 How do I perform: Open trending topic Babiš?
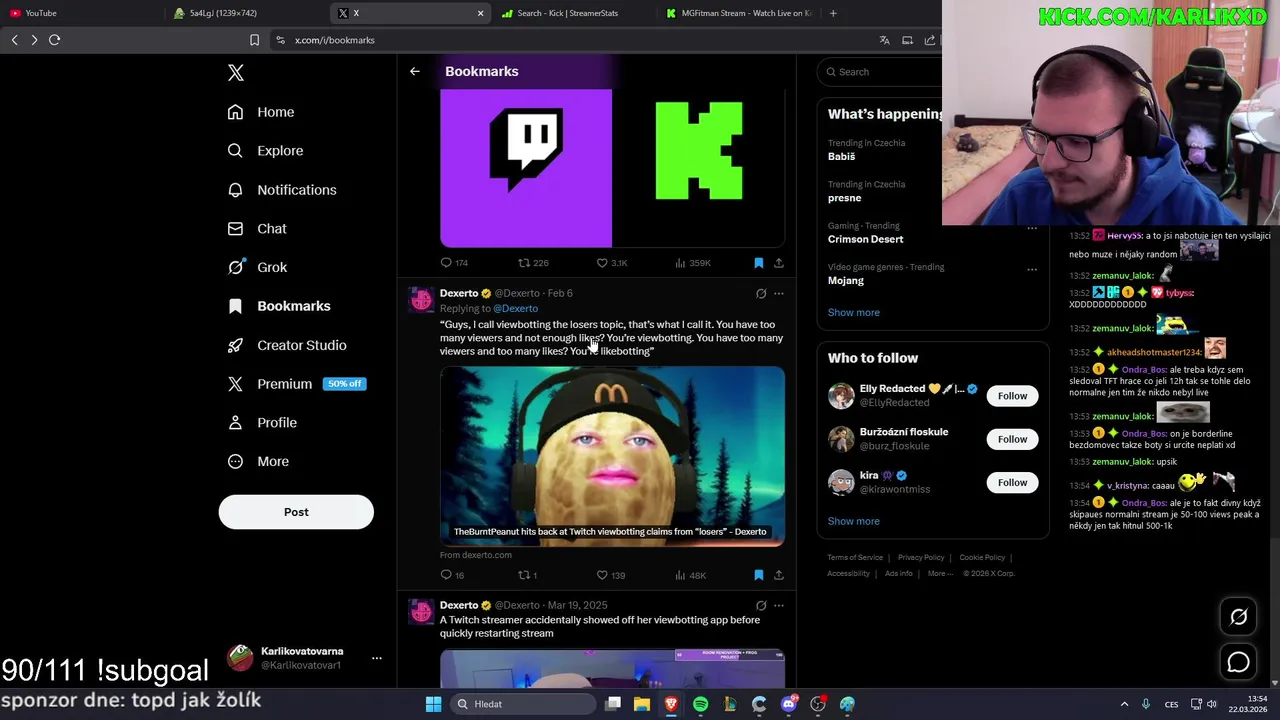[x=841, y=156]
